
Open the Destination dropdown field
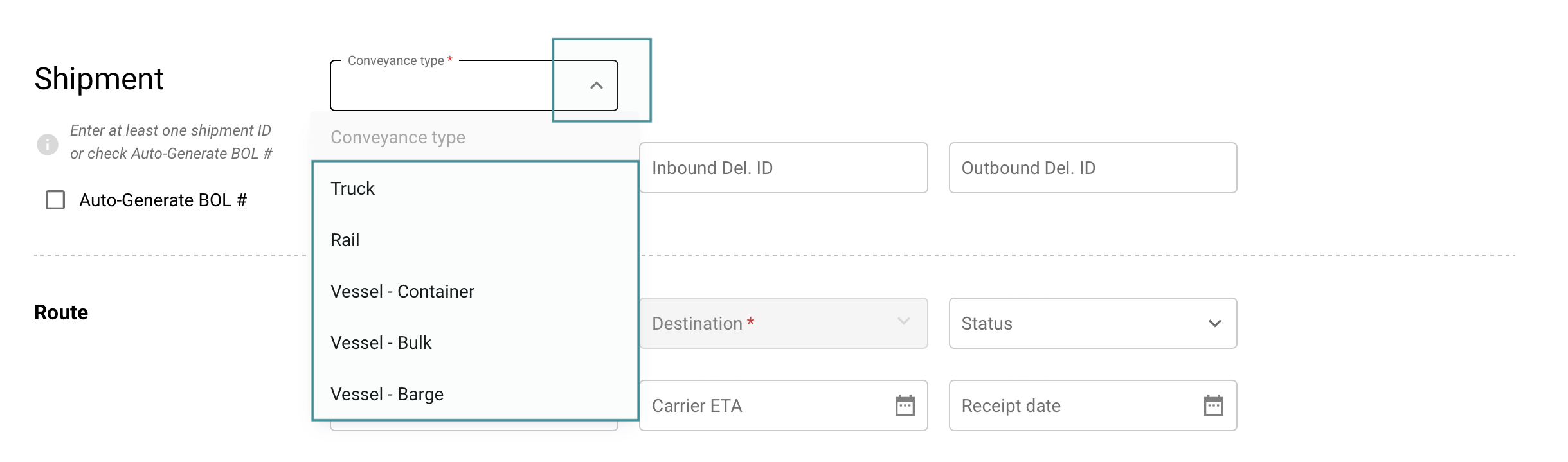tap(771, 323)
